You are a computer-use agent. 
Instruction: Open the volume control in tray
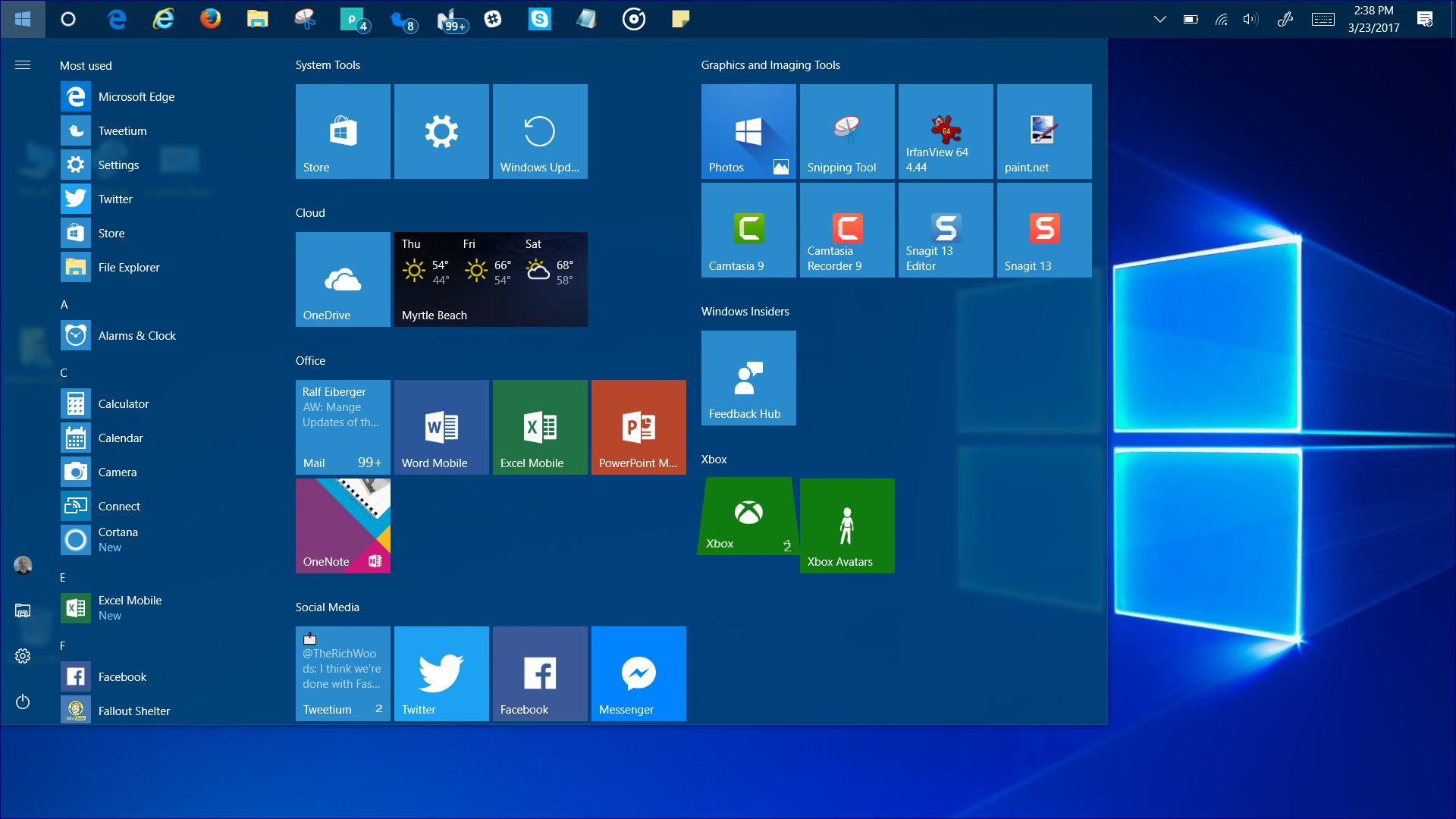[1250, 20]
